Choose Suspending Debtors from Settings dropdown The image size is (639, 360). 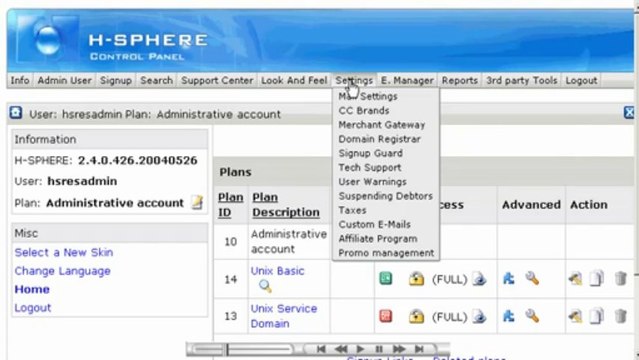(386, 196)
